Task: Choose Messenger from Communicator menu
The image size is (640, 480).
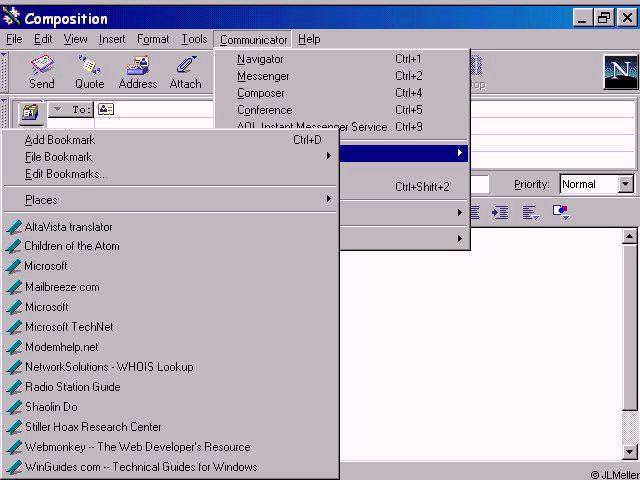Action: tap(342, 76)
